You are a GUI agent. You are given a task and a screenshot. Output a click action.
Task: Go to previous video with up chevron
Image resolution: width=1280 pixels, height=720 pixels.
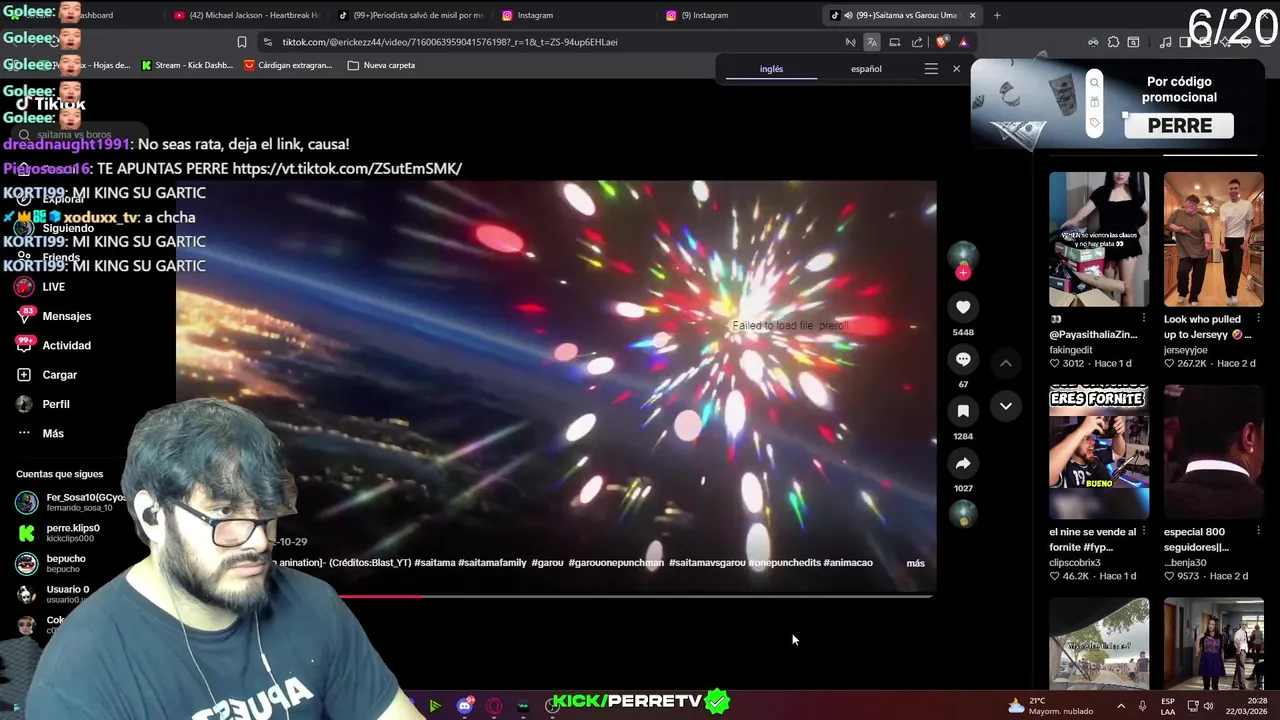[1006, 363]
